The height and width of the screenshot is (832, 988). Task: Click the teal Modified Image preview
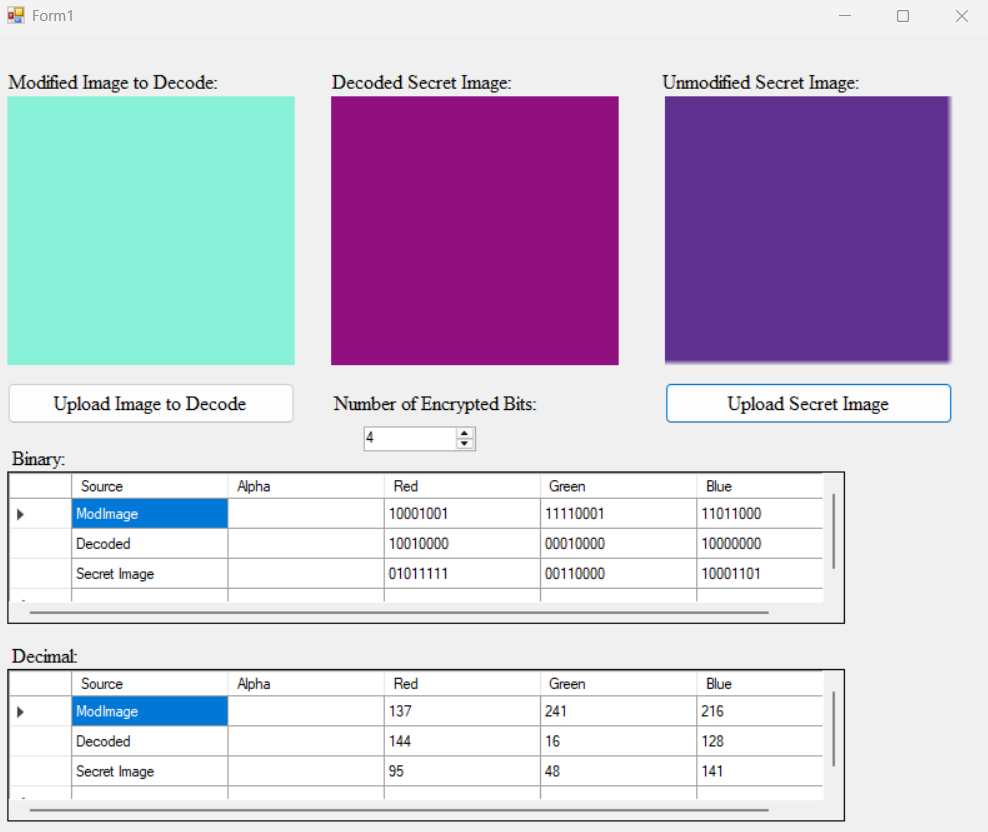[151, 231]
